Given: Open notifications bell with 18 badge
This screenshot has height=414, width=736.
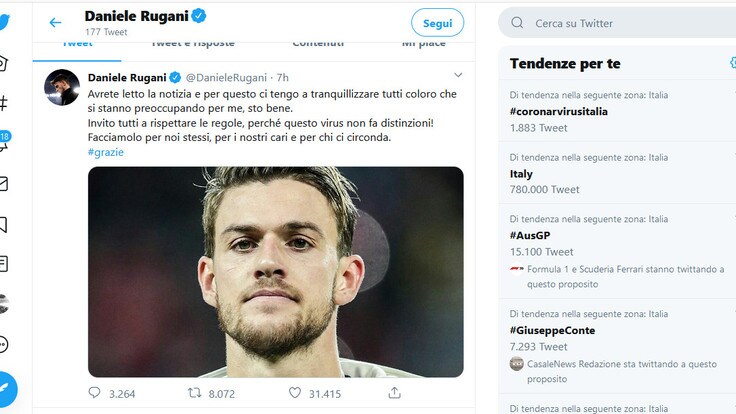Looking at the screenshot, I should pos(4,143).
